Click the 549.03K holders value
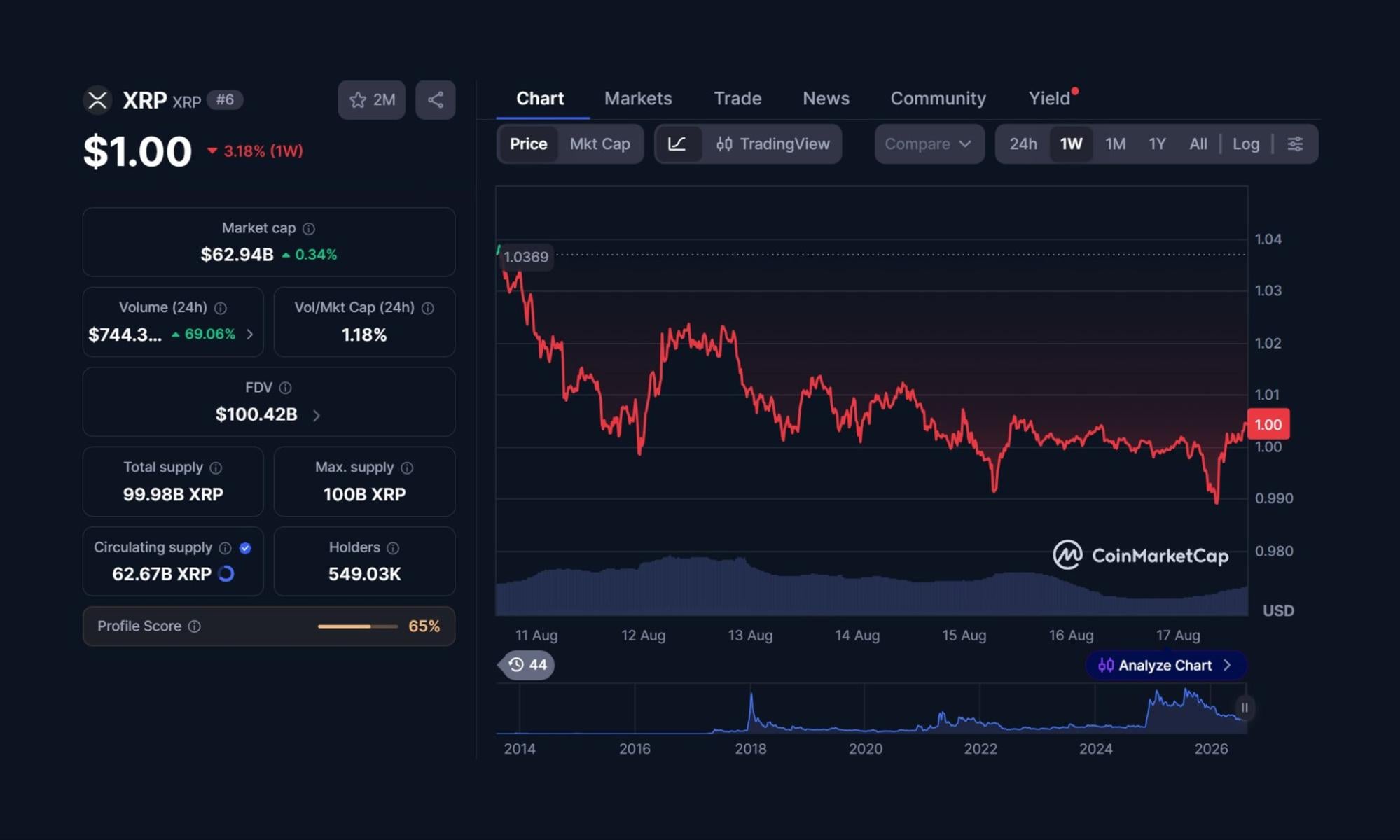1400x840 pixels. (365, 575)
